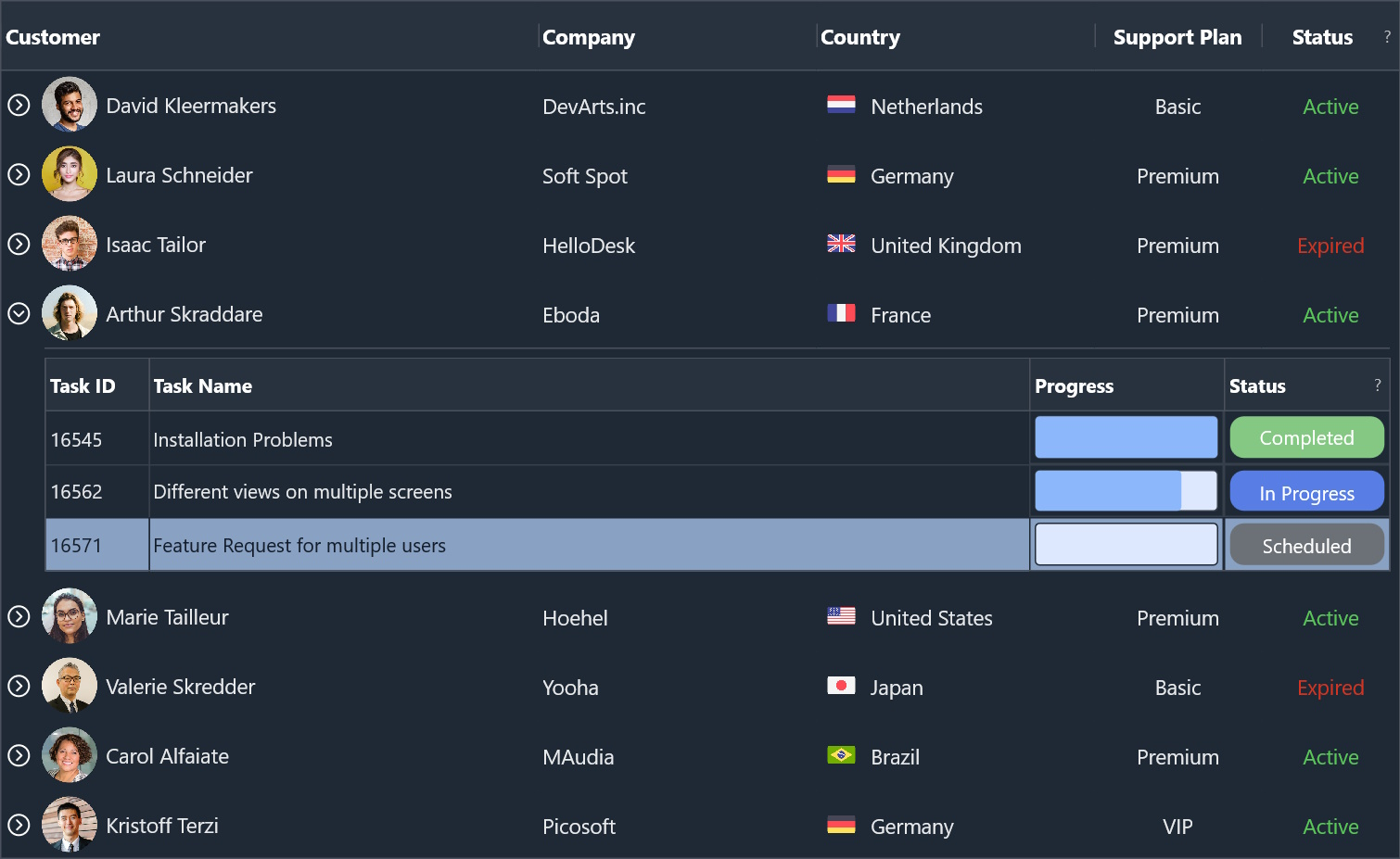Screen dimensions: 1400x859
Task: Sort by Support Plan column header
Action: 1177,38
